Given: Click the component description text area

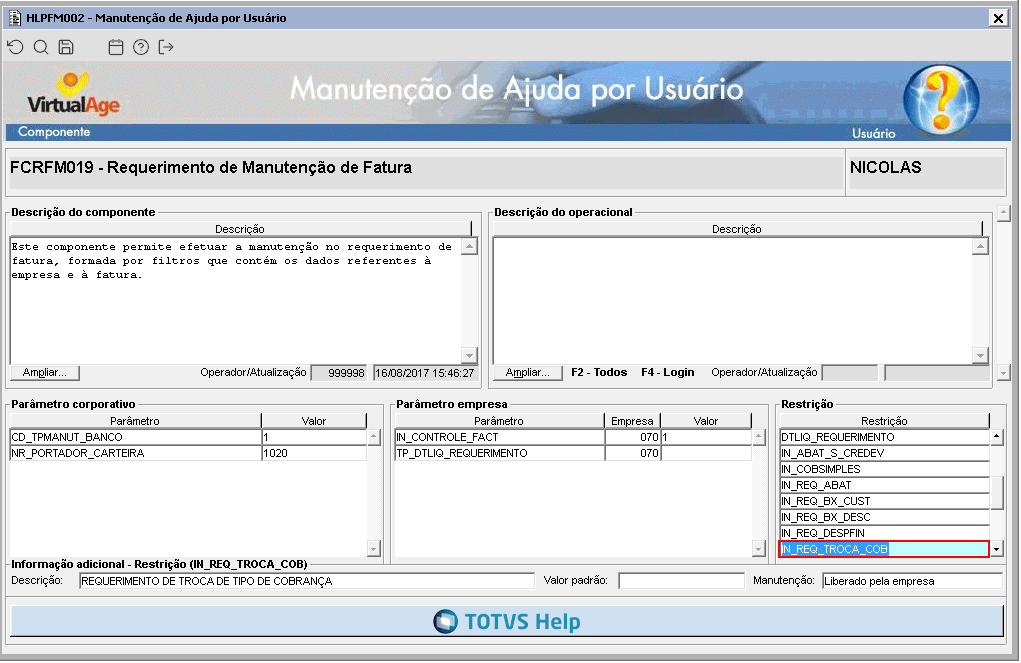Looking at the screenshot, I should point(236,300).
